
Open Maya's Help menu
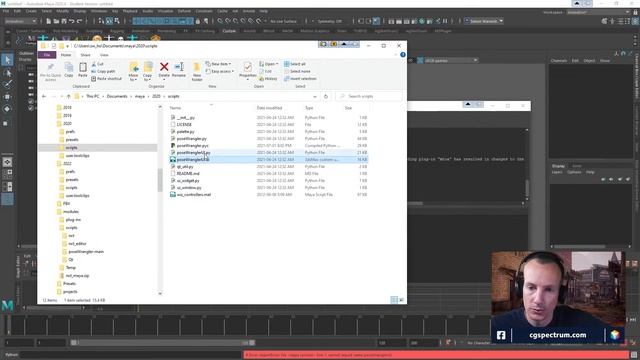(x=264, y=11)
